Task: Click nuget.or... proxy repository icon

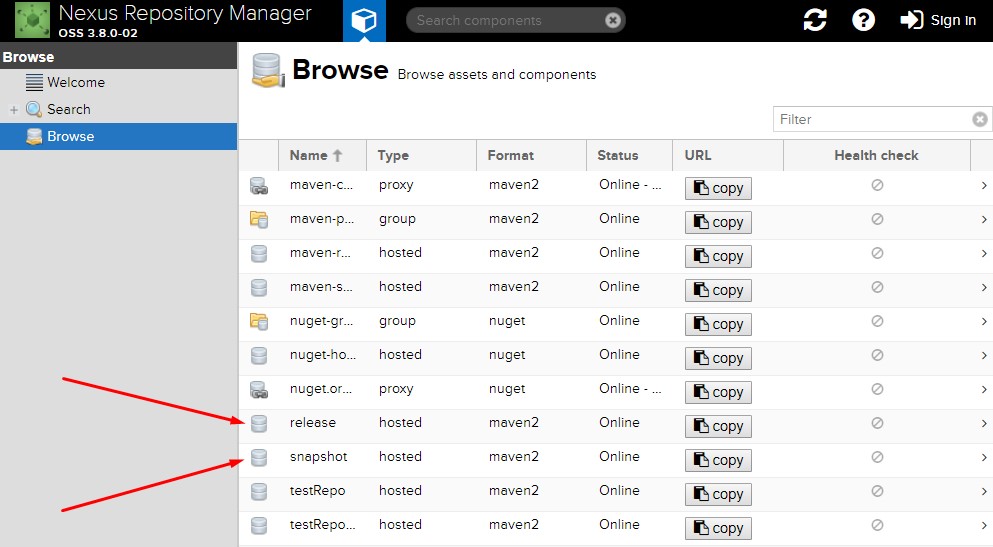Action: click(x=258, y=389)
